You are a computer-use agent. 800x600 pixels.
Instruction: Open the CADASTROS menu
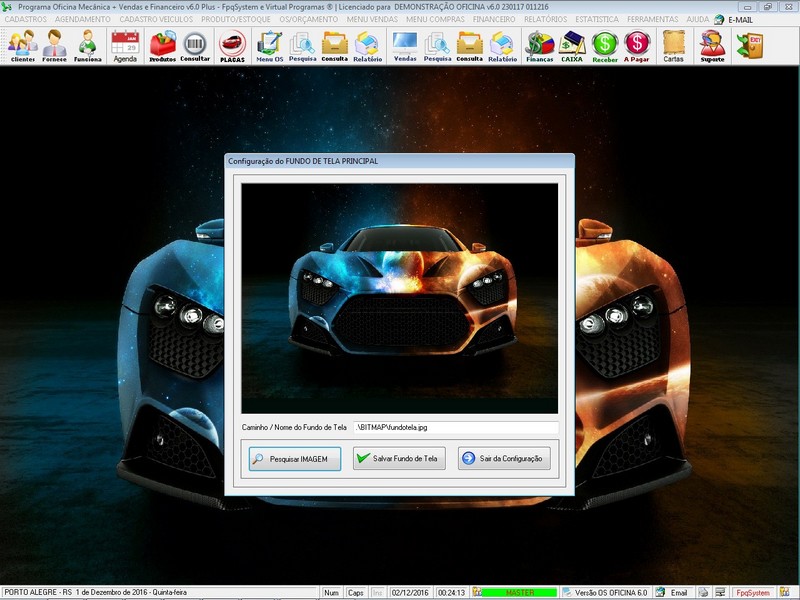coord(26,19)
